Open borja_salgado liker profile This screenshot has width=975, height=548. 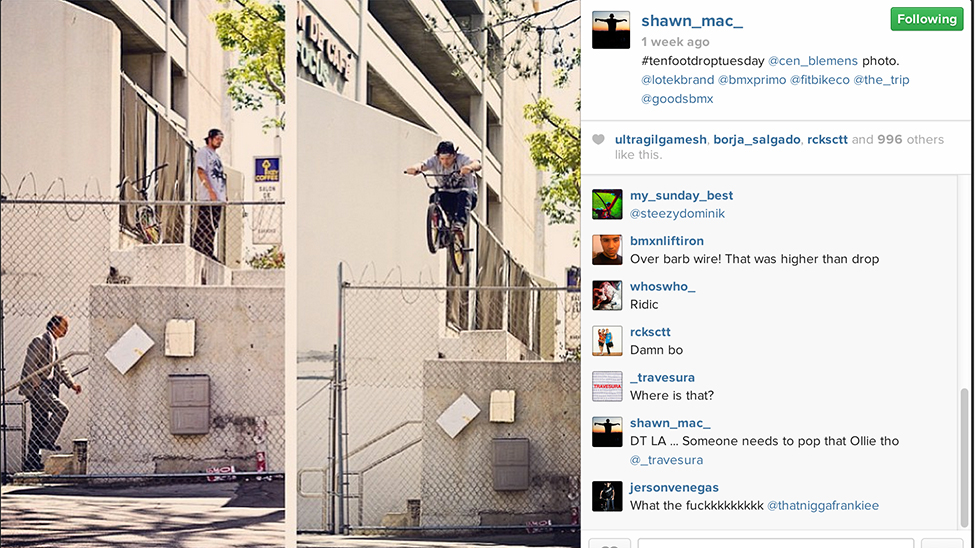pyautogui.click(x=757, y=139)
